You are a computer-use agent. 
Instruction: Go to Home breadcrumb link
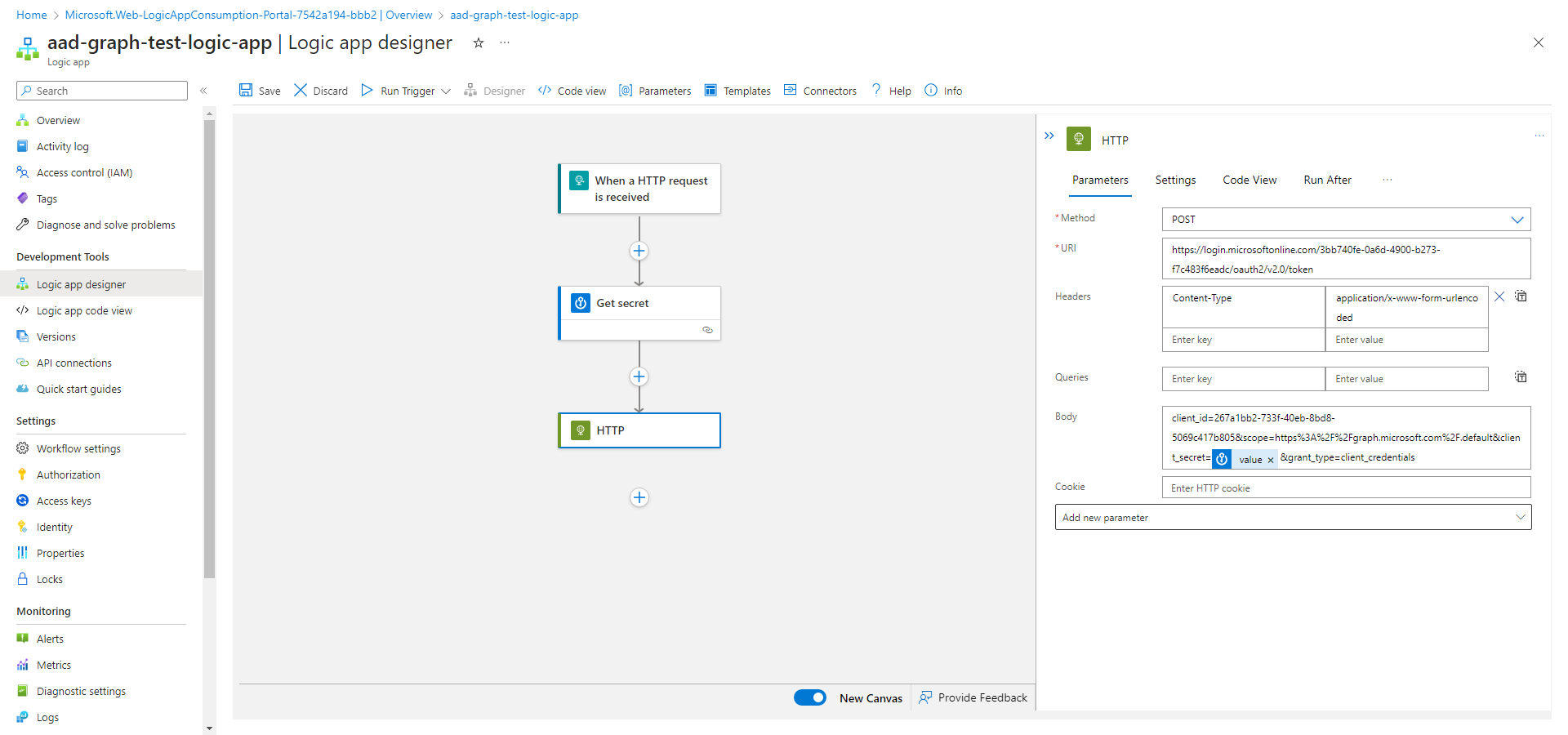tap(32, 15)
